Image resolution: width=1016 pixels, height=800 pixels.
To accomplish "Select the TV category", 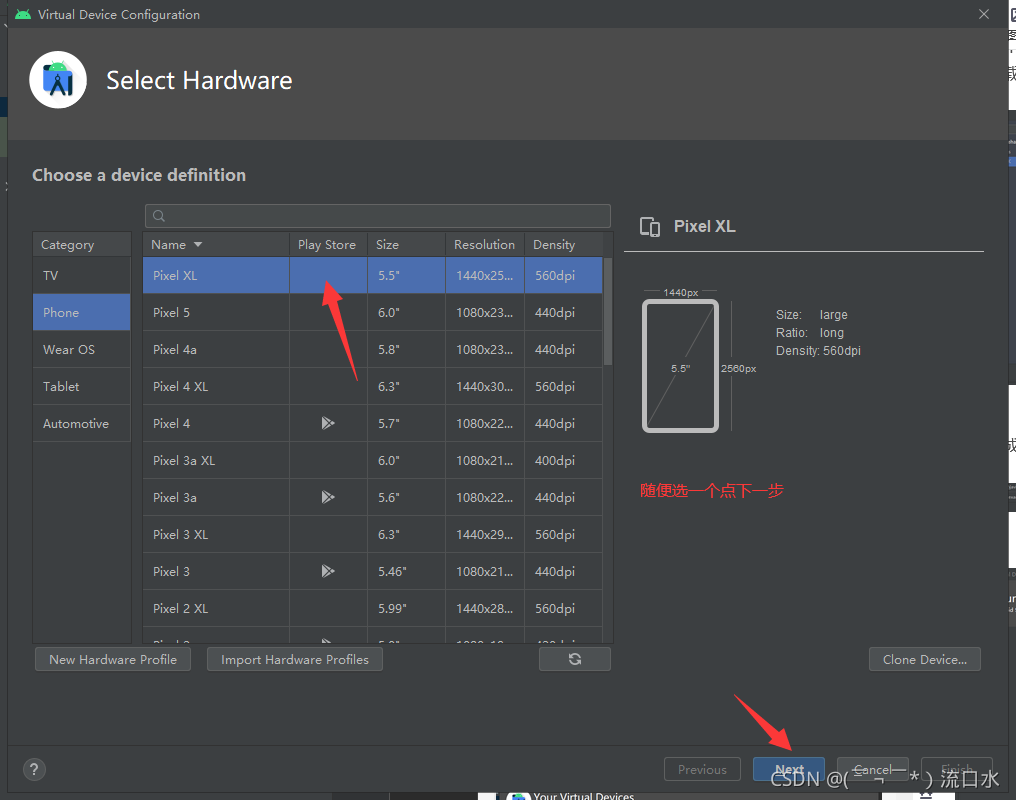I will point(82,275).
